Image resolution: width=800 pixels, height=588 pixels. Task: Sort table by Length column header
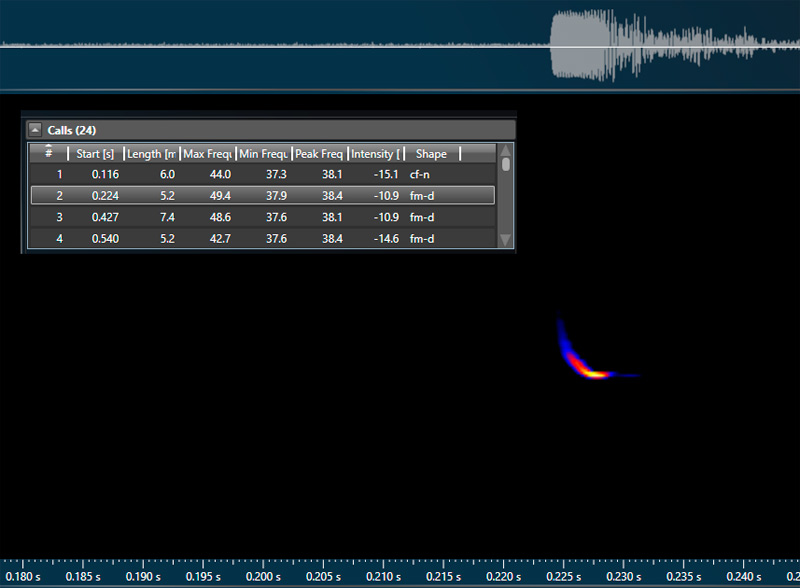pyautogui.click(x=152, y=154)
